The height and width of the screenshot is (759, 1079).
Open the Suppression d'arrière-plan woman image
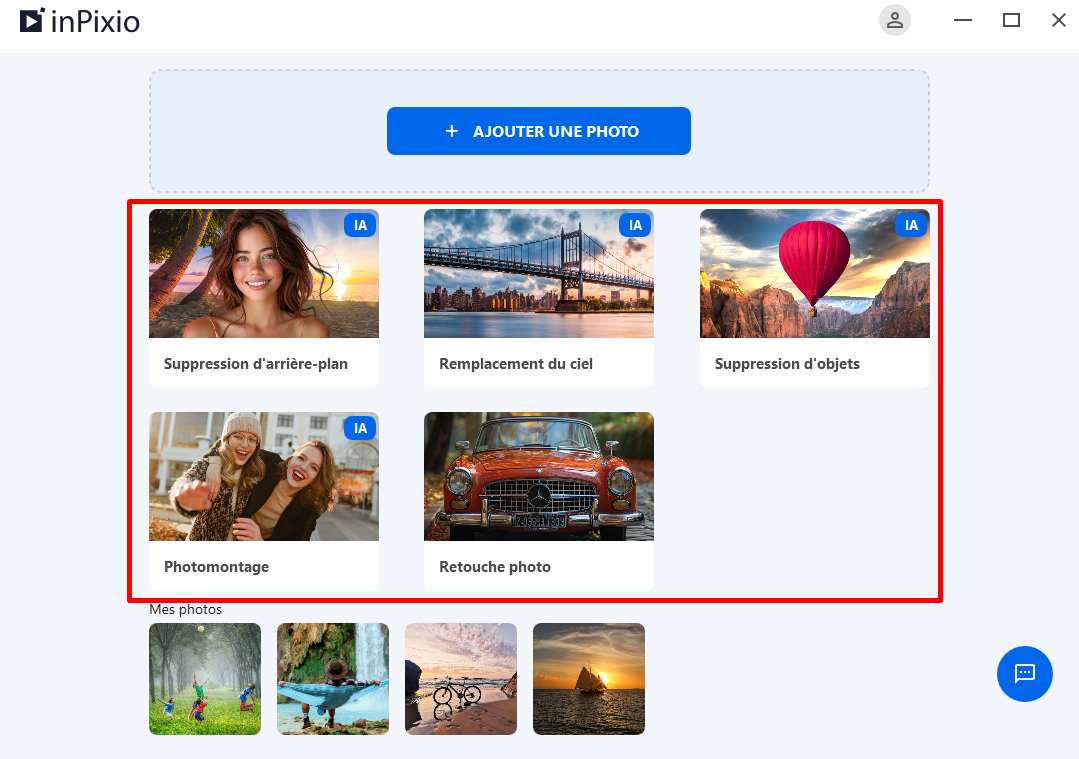coord(264,273)
